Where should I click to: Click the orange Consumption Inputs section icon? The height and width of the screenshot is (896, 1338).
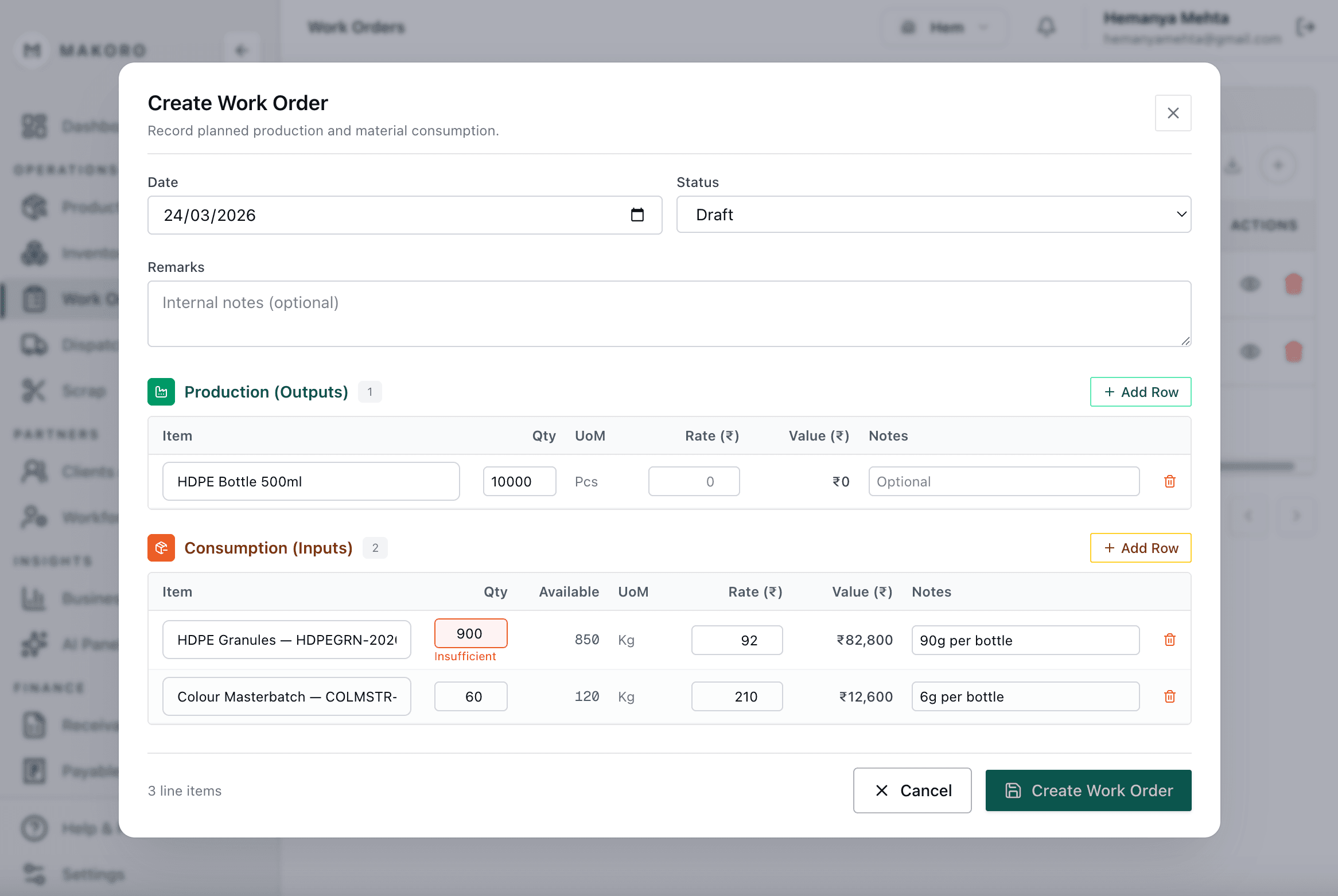tap(161, 548)
